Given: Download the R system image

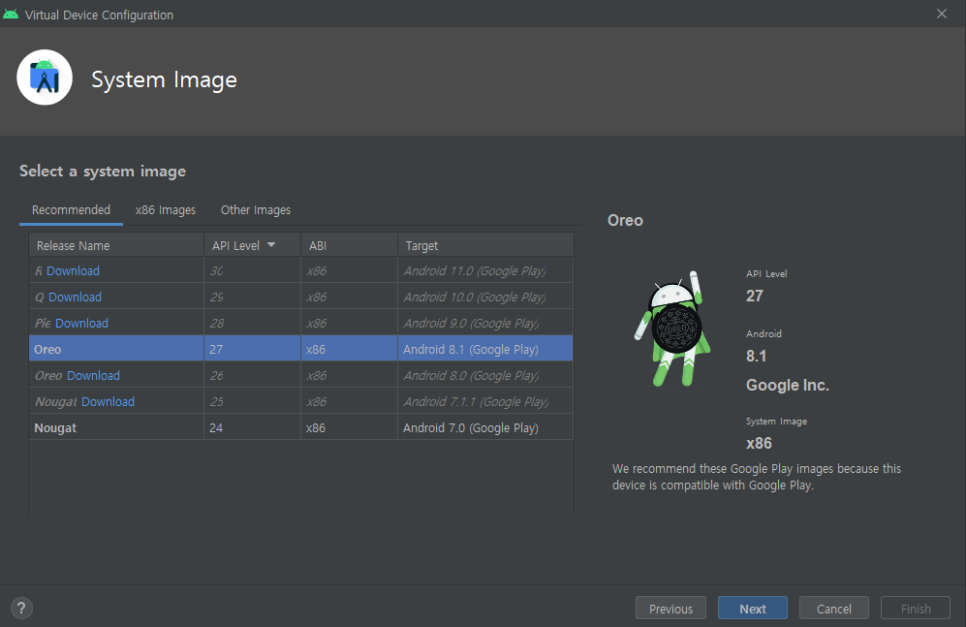Looking at the screenshot, I should click(x=73, y=271).
